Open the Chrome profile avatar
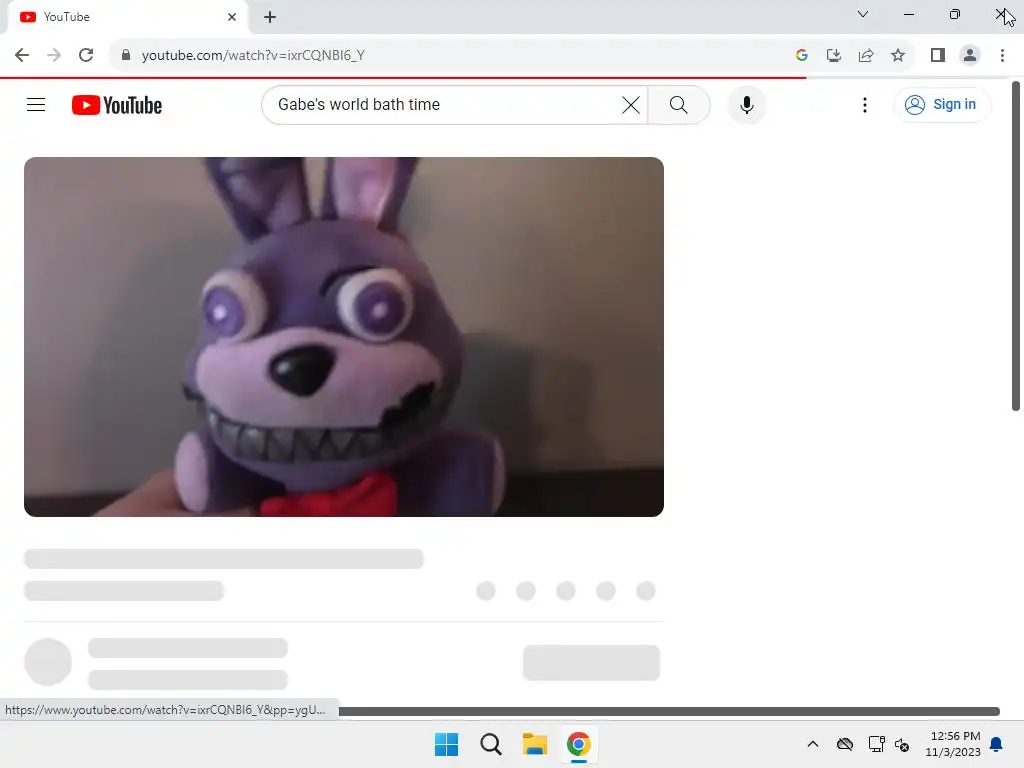Viewport: 1024px width, 768px height. [970, 56]
